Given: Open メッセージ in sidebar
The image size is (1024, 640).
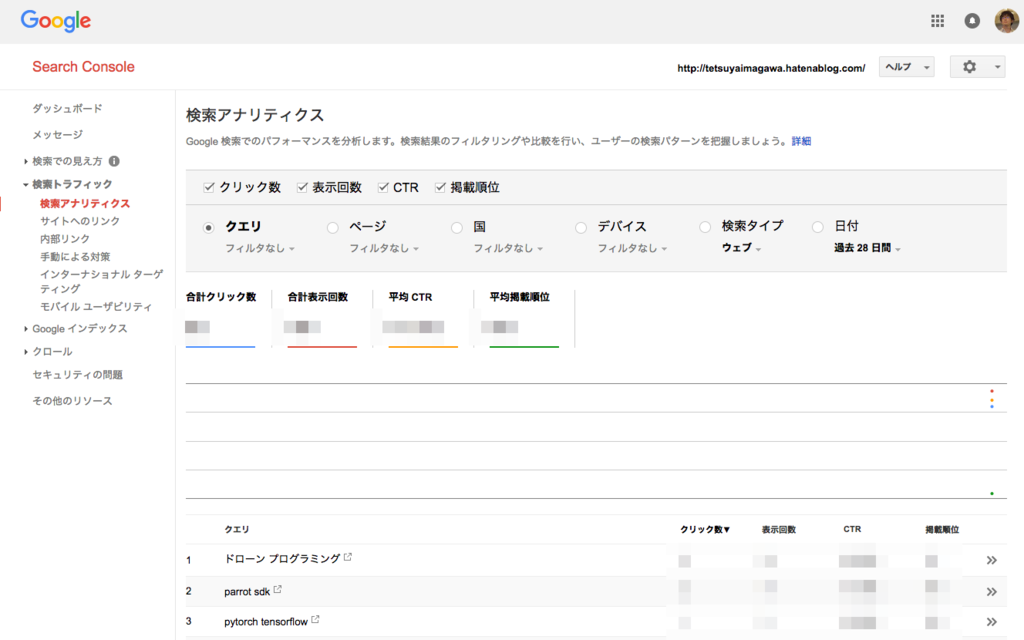Looking at the screenshot, I should tap(57, 135).
